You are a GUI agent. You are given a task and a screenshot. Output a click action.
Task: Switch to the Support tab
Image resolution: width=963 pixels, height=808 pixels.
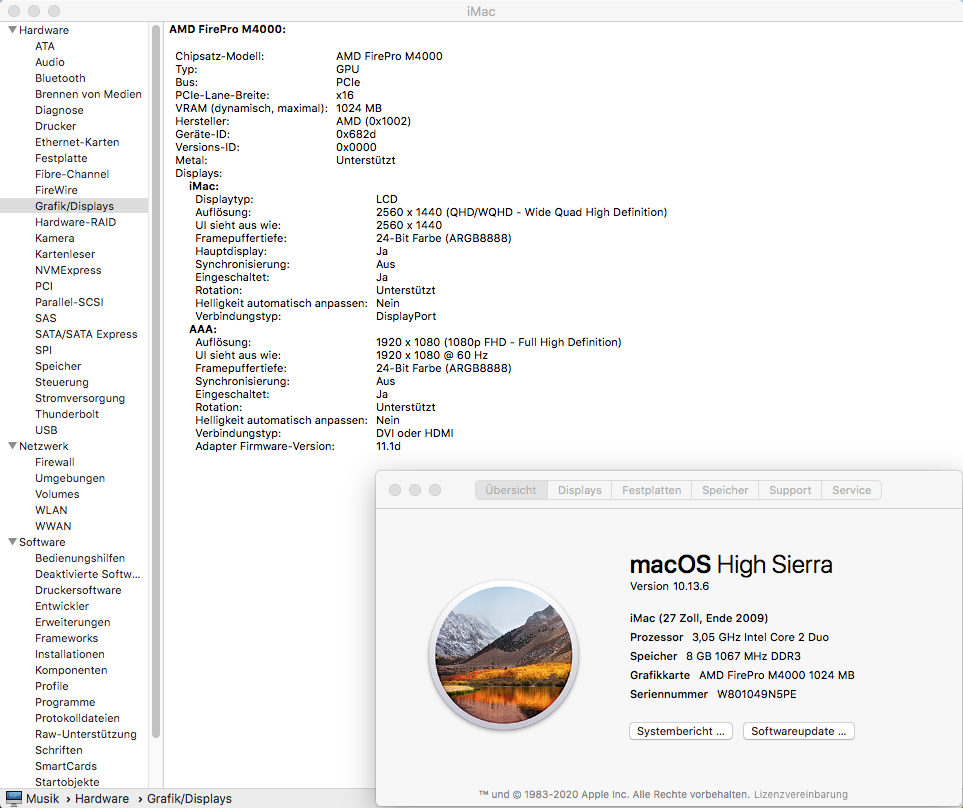coord(790,489)
